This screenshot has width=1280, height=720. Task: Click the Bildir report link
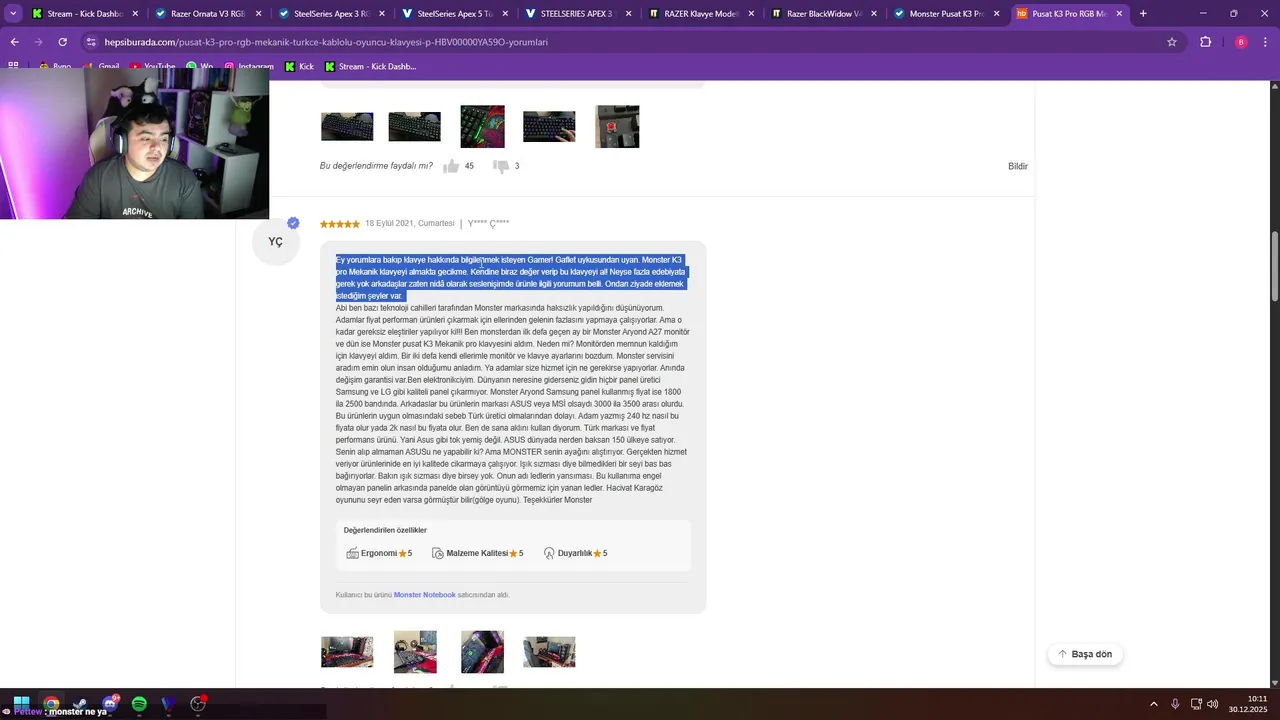click(1017, 166)
